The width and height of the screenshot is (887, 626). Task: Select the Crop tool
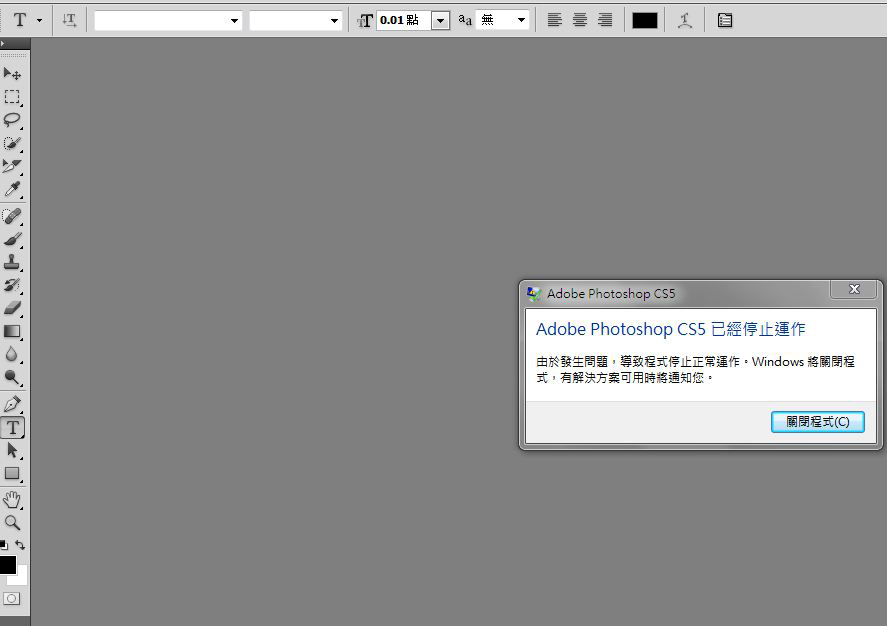pos(12,166)
